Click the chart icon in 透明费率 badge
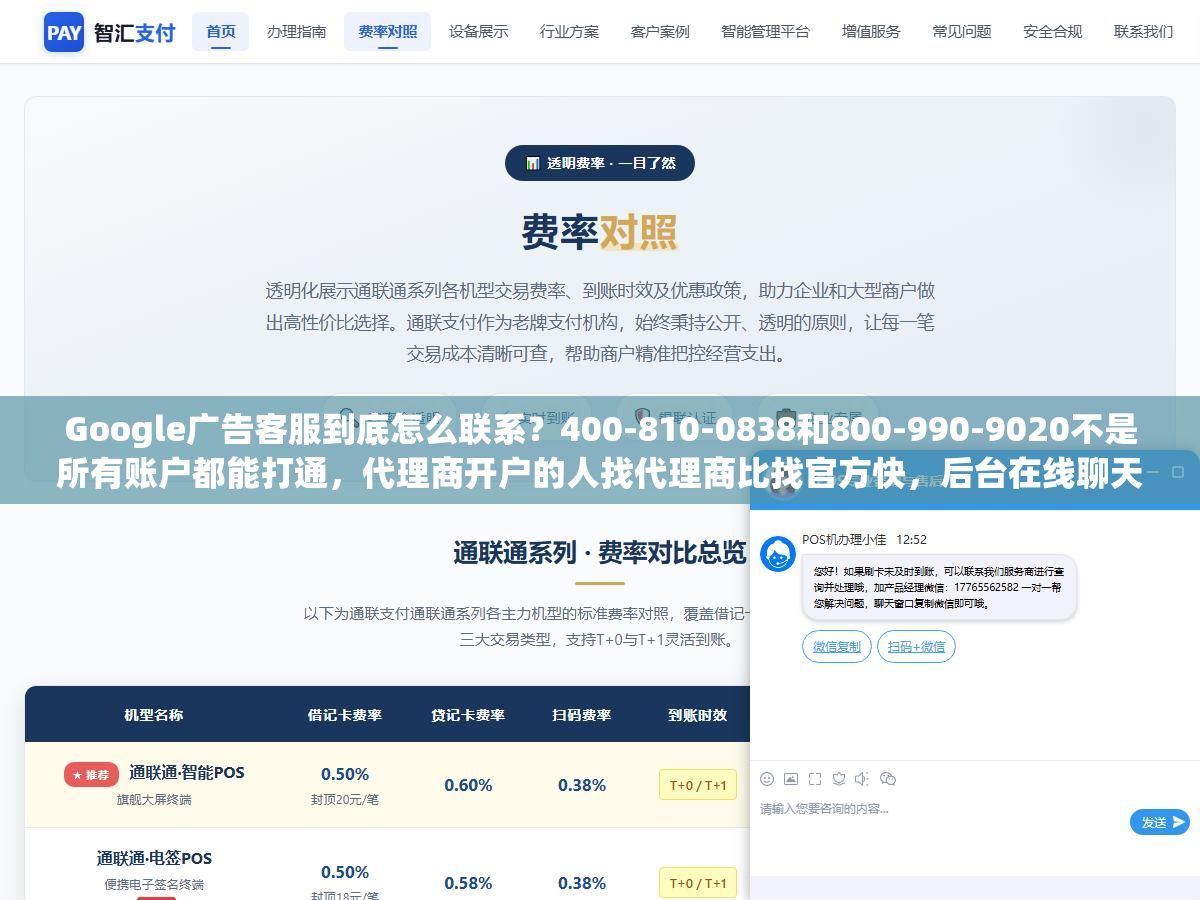This screenshot has width=1200, height=900. (533, 163)
